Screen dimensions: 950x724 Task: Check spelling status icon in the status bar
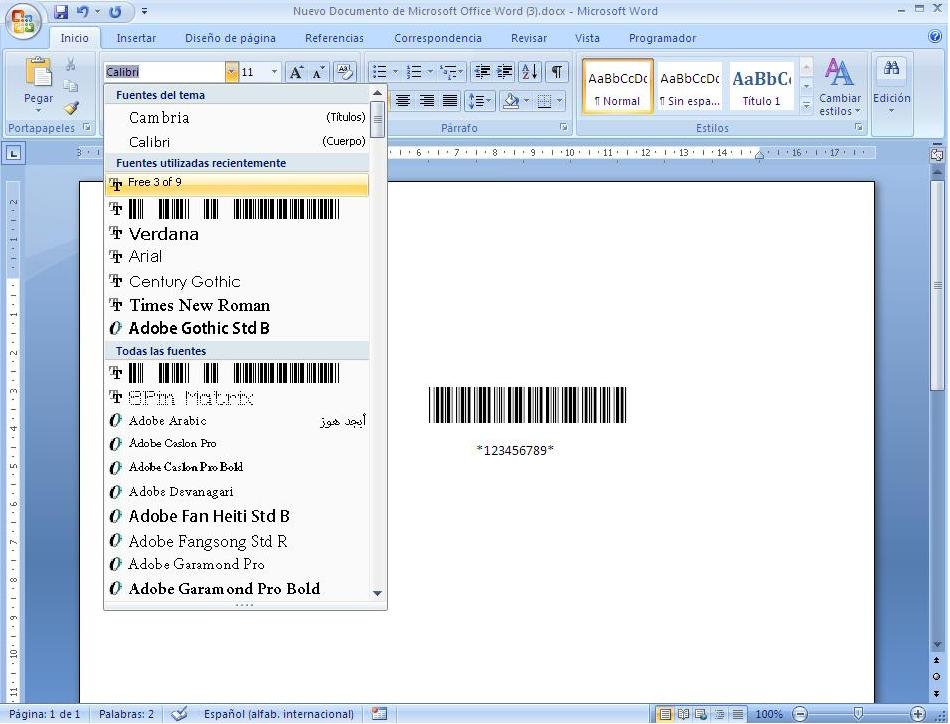point(179,714)
